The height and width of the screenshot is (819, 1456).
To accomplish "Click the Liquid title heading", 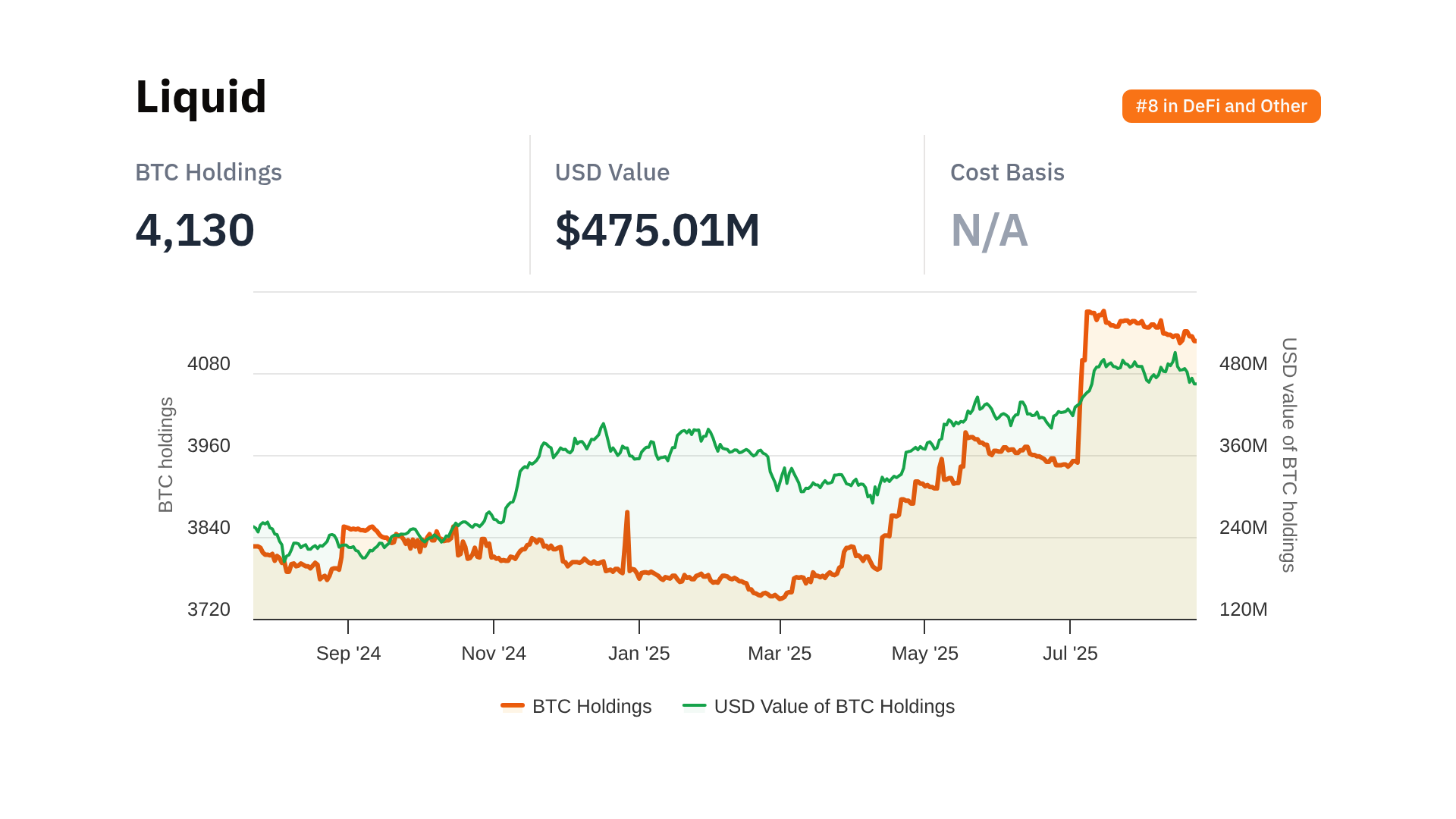I will 201,97.
